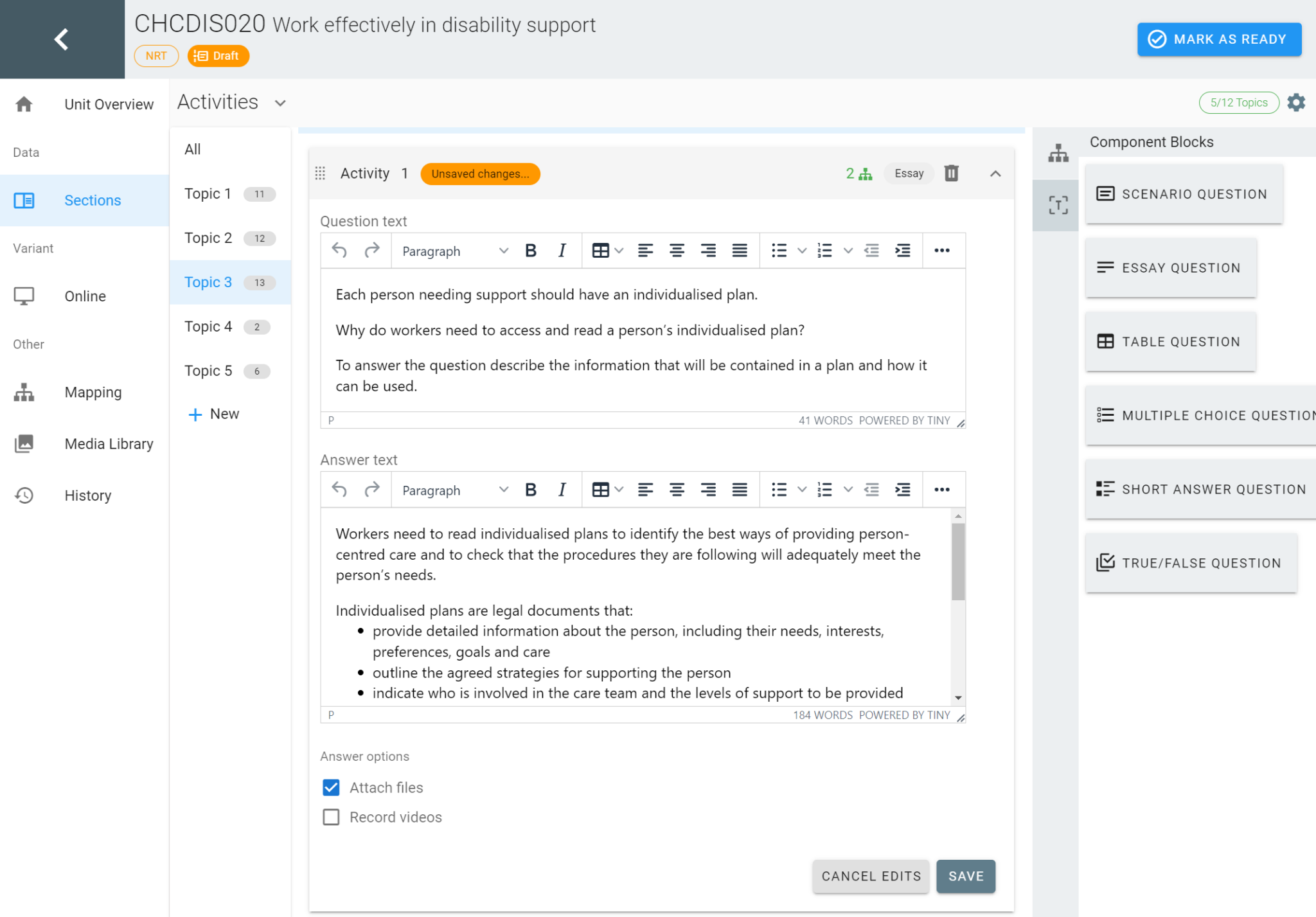Click MARK AS READY button
The image size is (1316, 917).
(1219, 39)
